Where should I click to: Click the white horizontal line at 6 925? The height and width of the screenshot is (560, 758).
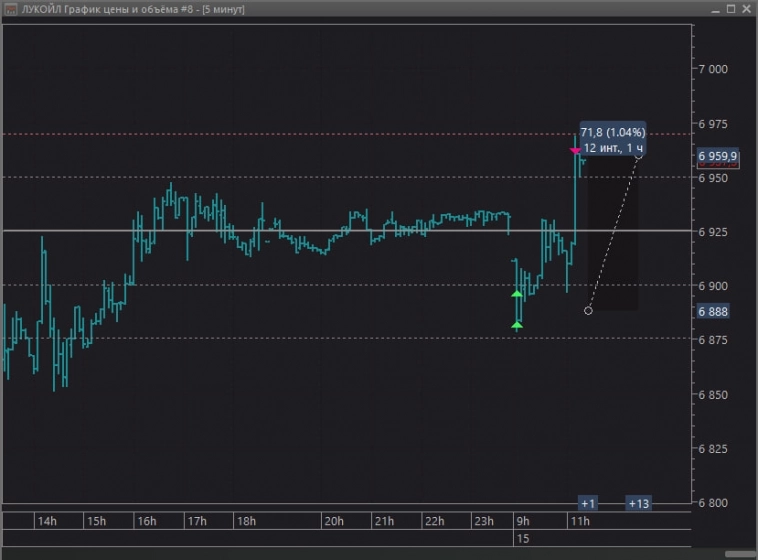coord(300,230)
